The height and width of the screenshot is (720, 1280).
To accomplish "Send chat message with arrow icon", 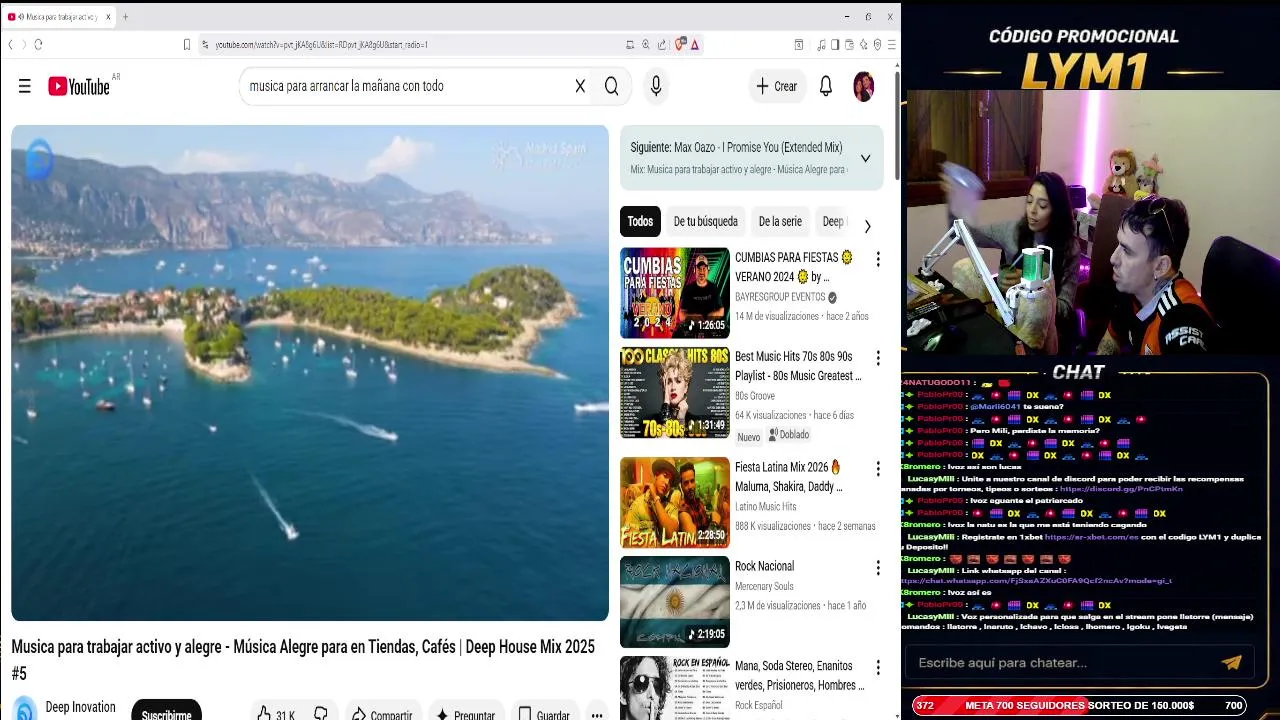I will point(1231,662).
